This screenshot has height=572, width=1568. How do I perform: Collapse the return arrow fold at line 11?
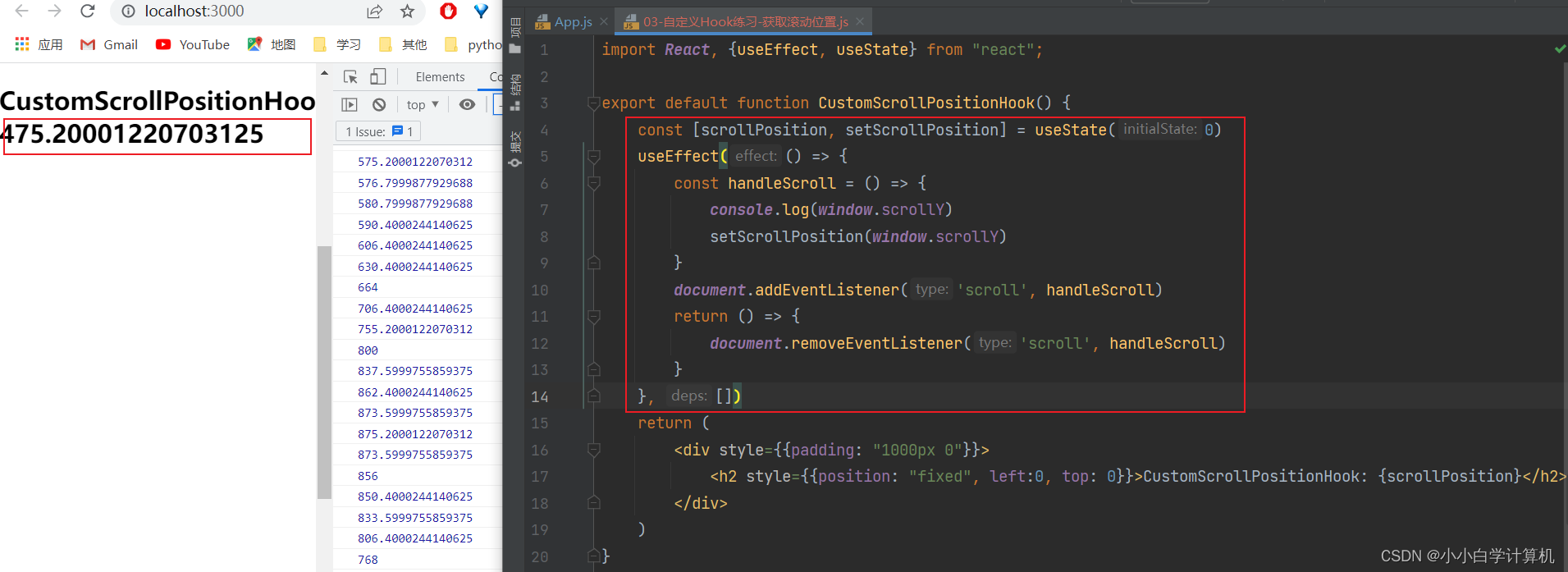tap(594, 316)
